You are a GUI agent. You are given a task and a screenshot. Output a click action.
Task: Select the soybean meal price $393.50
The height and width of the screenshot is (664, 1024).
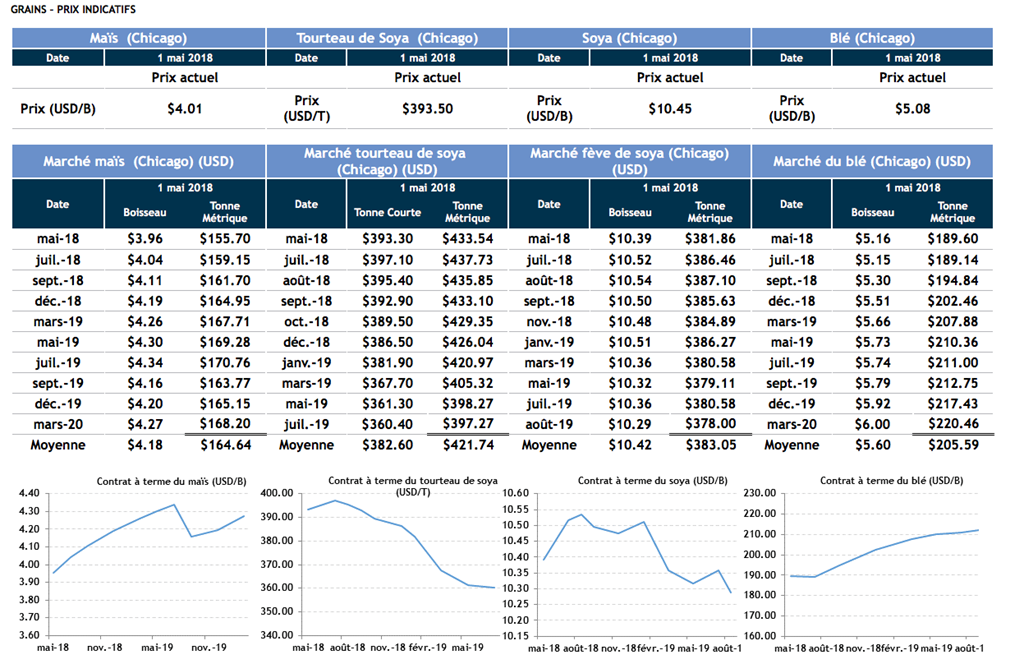pyautogui.click(x=427, y=109)
